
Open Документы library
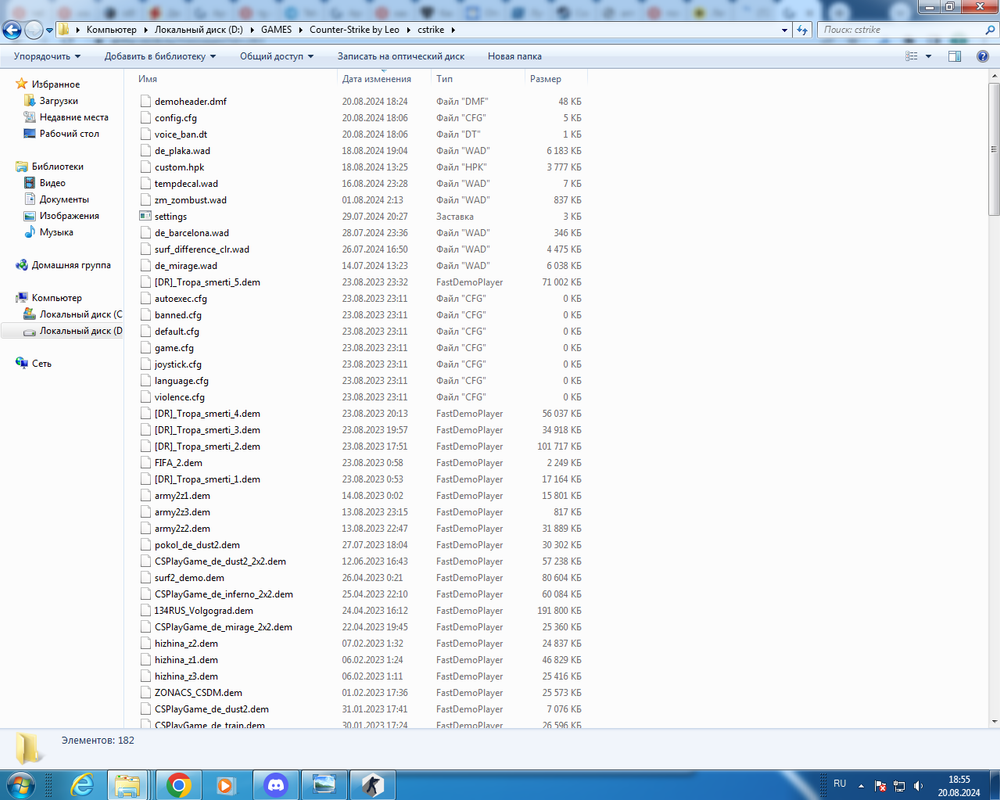64,200
